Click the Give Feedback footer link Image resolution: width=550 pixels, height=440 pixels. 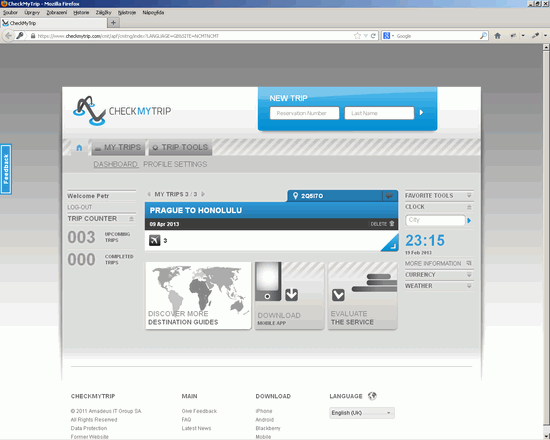pos(199,411)
